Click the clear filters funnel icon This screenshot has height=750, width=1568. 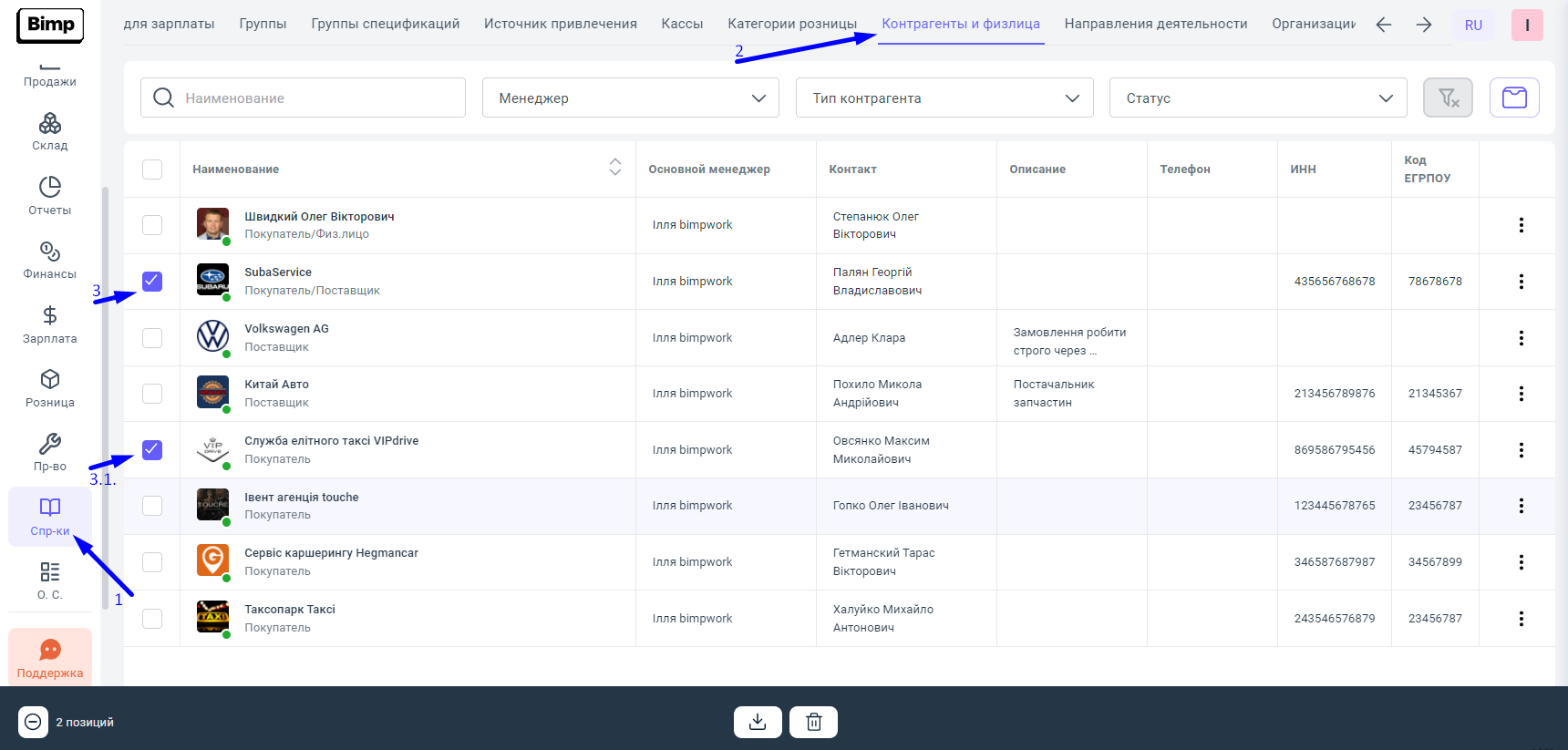[x=1448, y=98]
